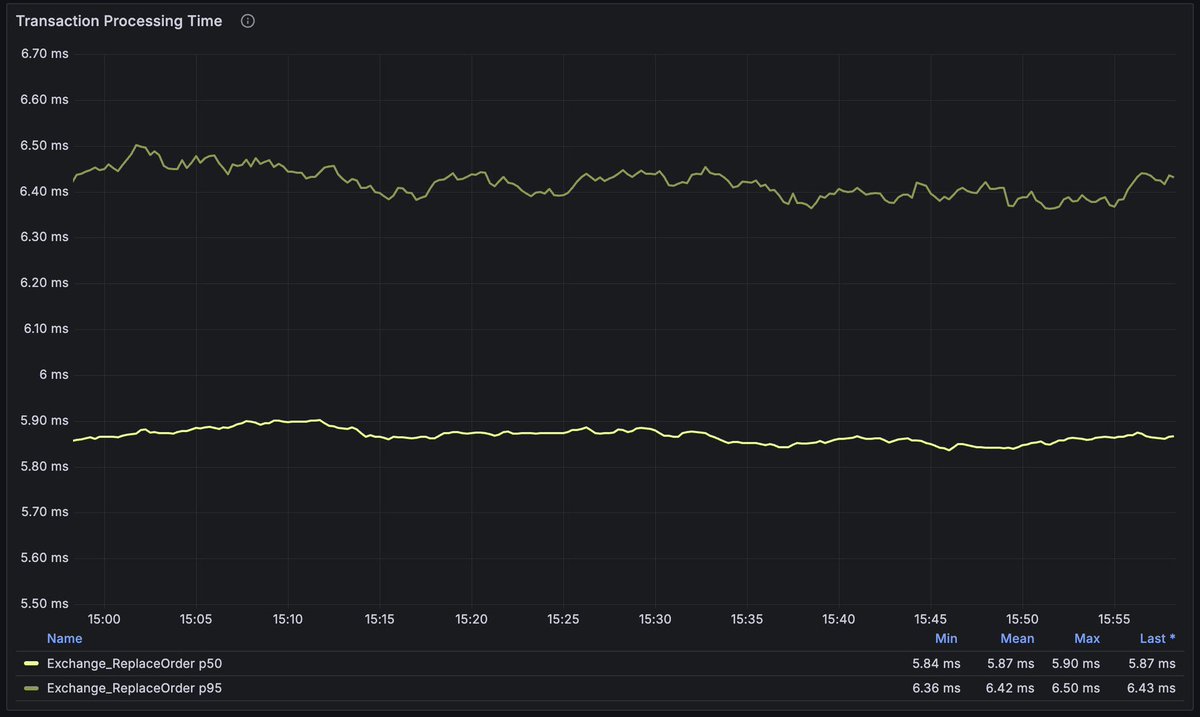Sort legend by Last * column
Viewport: 1200px width, 717px height.
tap(1157, 638)
